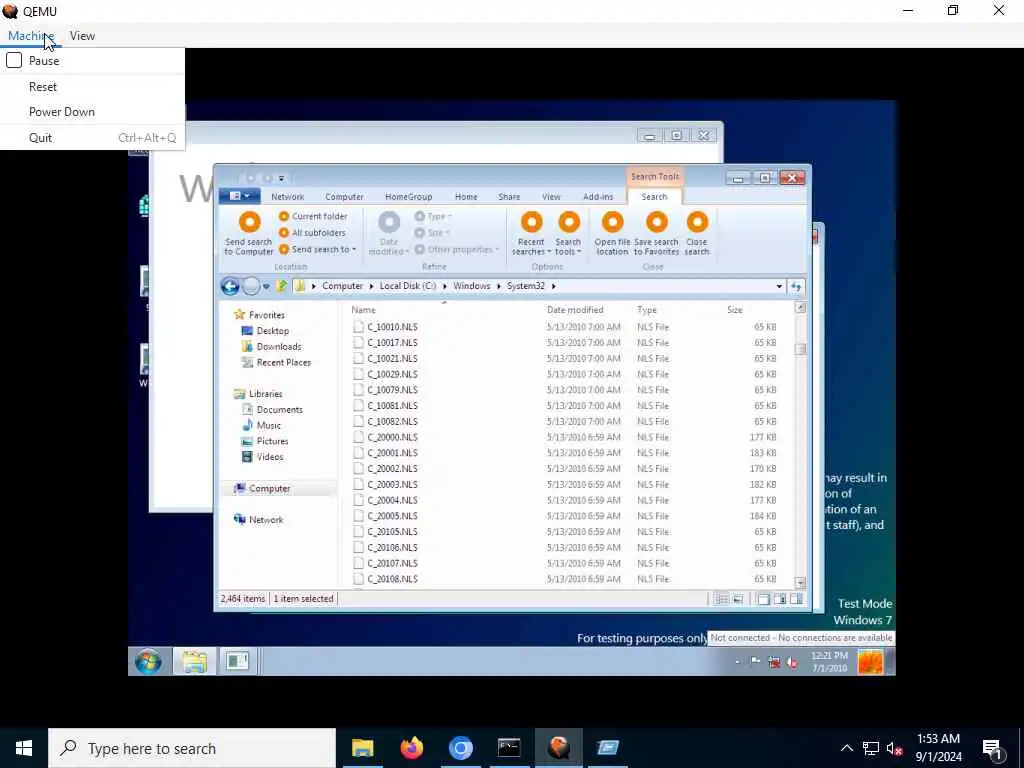This screenshot has width=1024, height=768.
Task: Sort by the Date modified column header
Action: (x=575, y=310)
